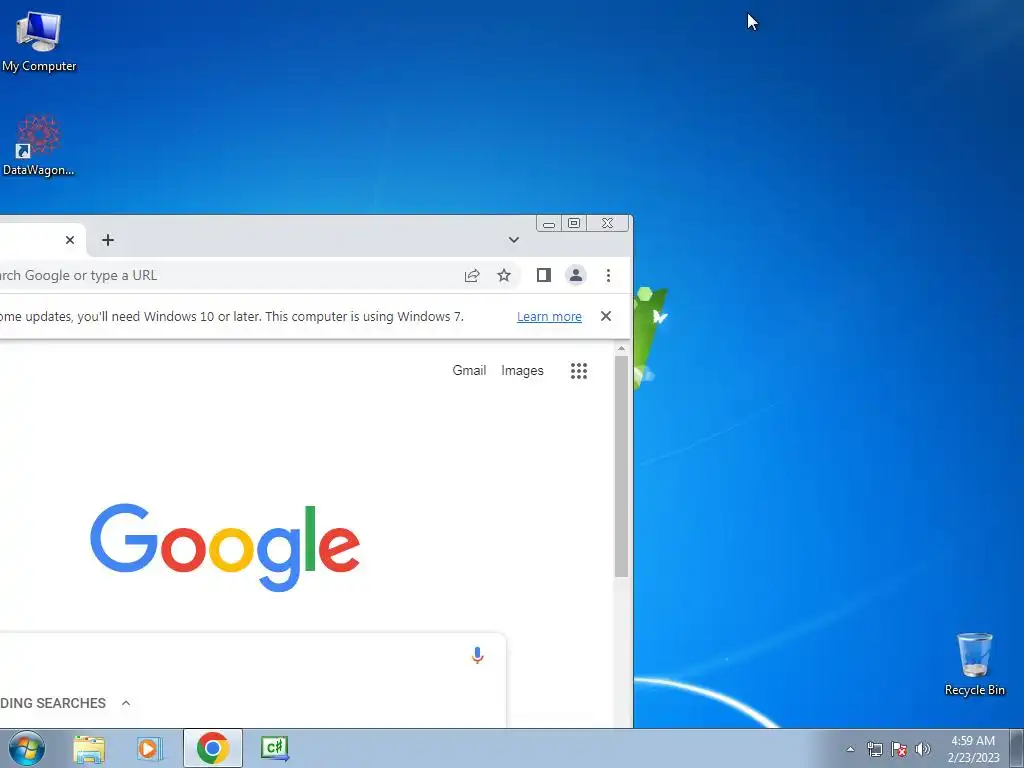Open a new Chrome tab

click(x=108, y=240)
